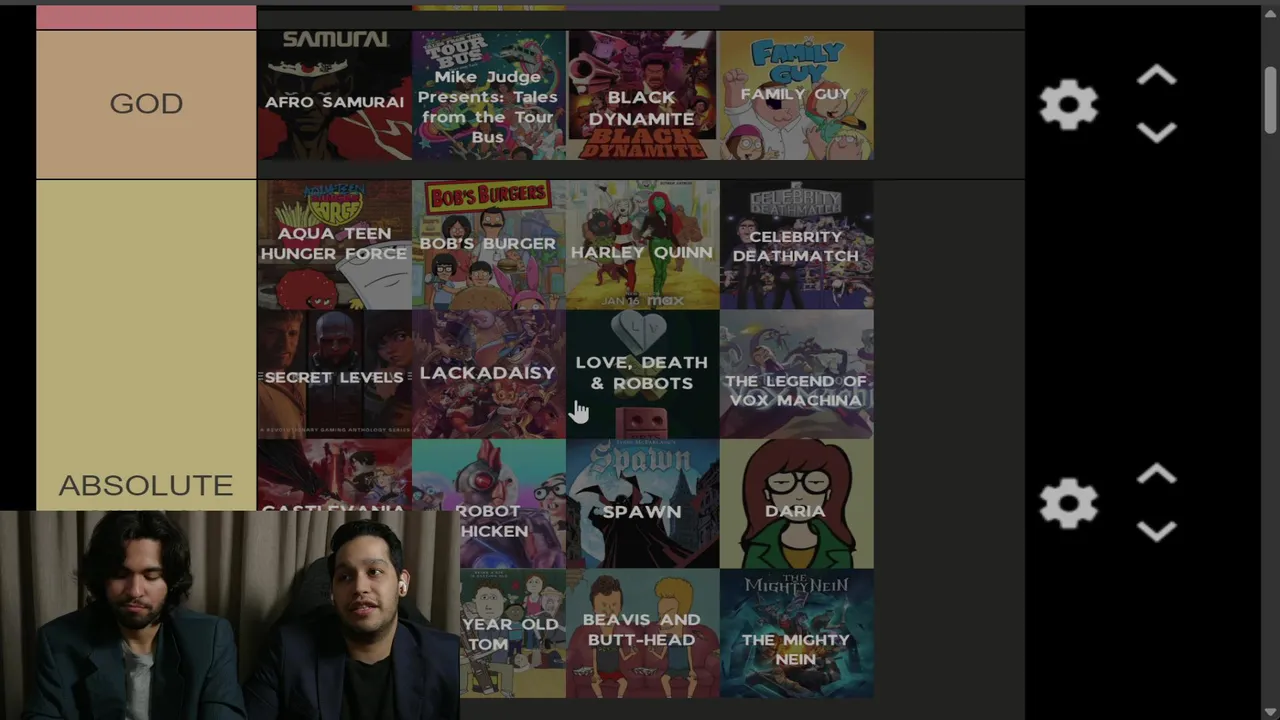This screenshot has width=1280, height=720.
Task: Select Legend of Vox Machina tile
Action: tap(796, 374)
